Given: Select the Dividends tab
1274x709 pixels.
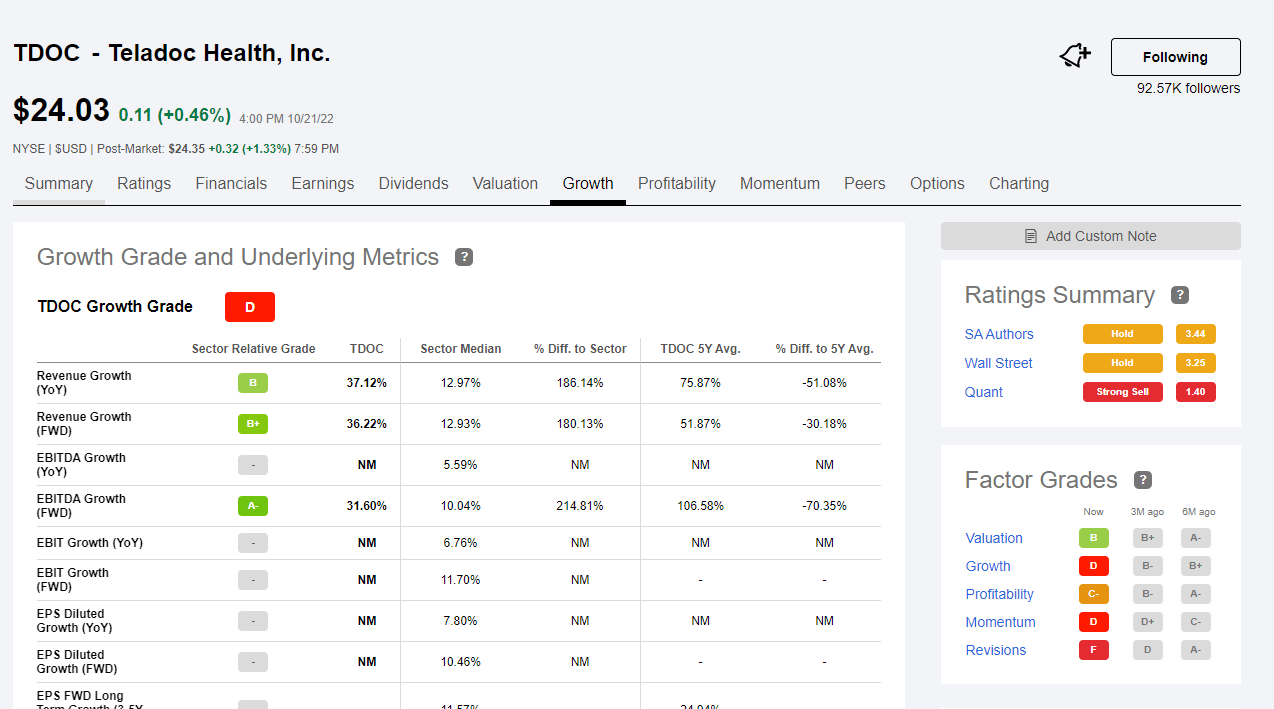Looking at the screenshot, I should (413, 184).
